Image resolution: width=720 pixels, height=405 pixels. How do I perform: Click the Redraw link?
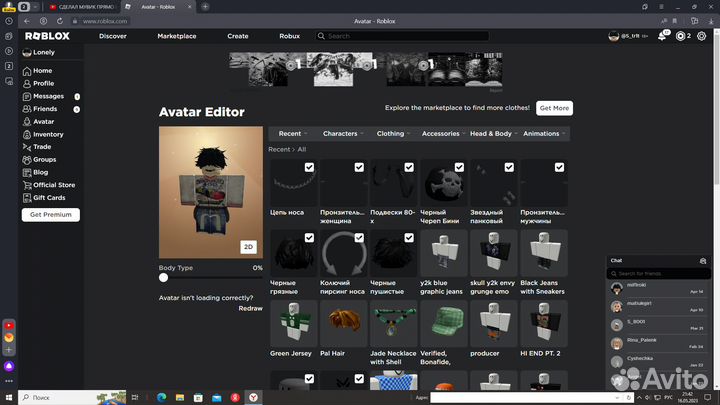[x=250, y=308]
